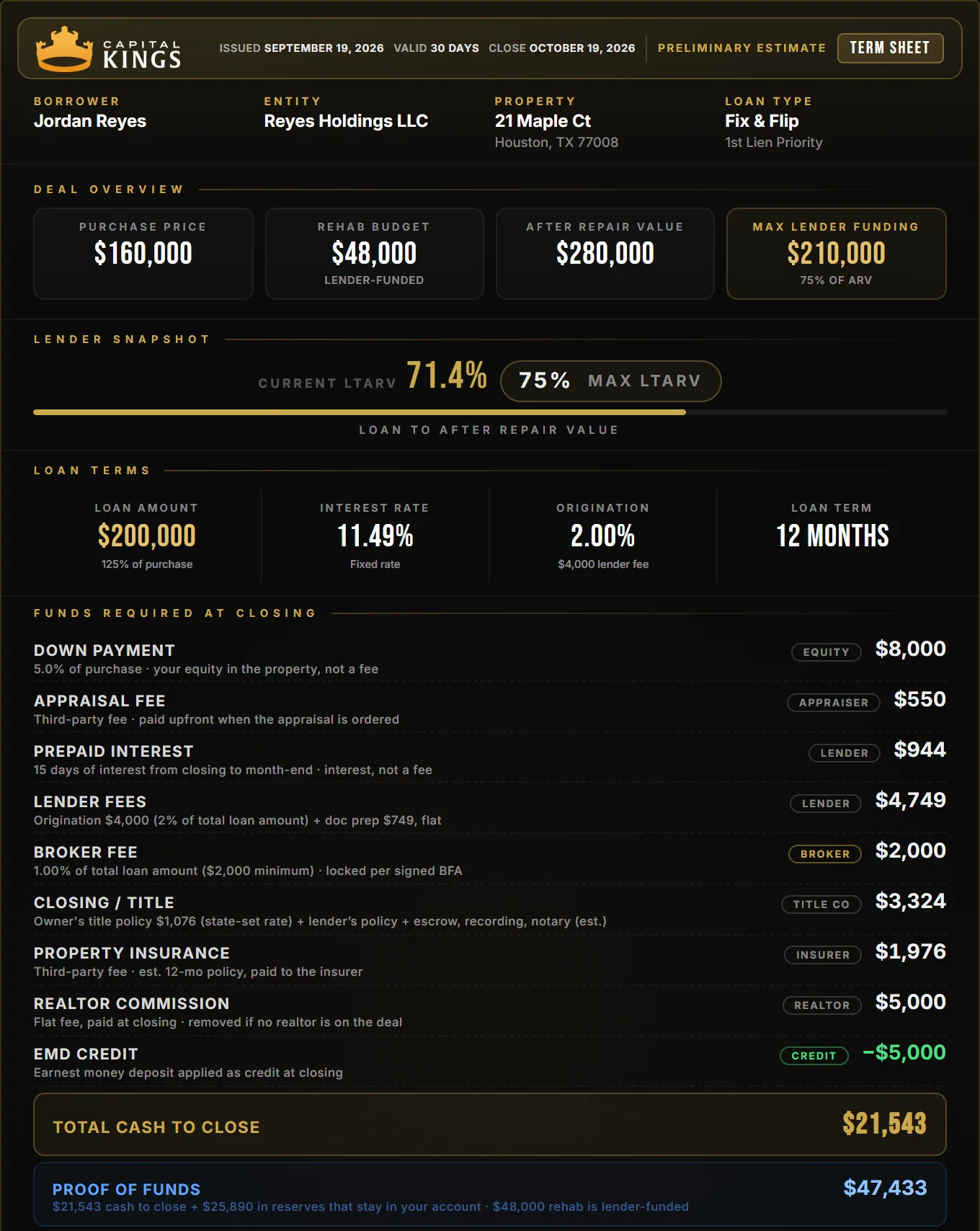Viewport: 980px width, 1231px height.
Task: Click the Total Cash to Close $21,543 amount
Action: tap(884, 1124)
